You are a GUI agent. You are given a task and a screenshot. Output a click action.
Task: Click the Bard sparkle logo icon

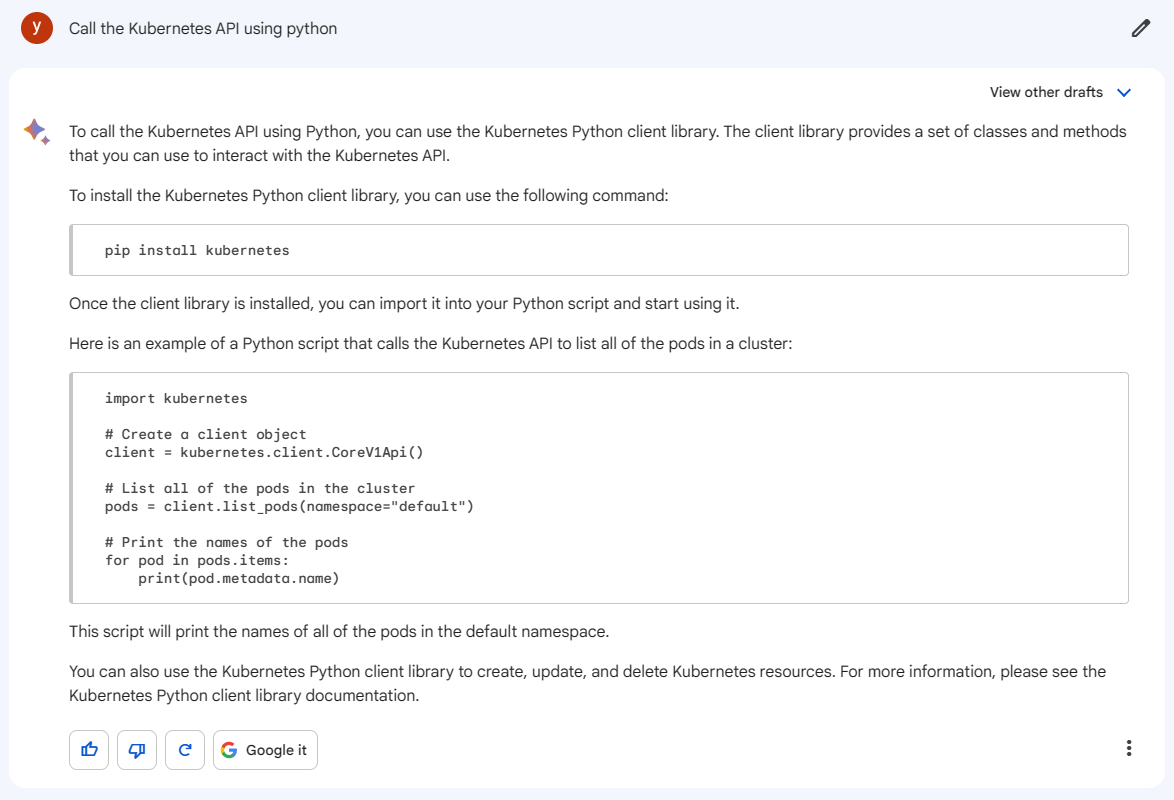click(37, 131)
